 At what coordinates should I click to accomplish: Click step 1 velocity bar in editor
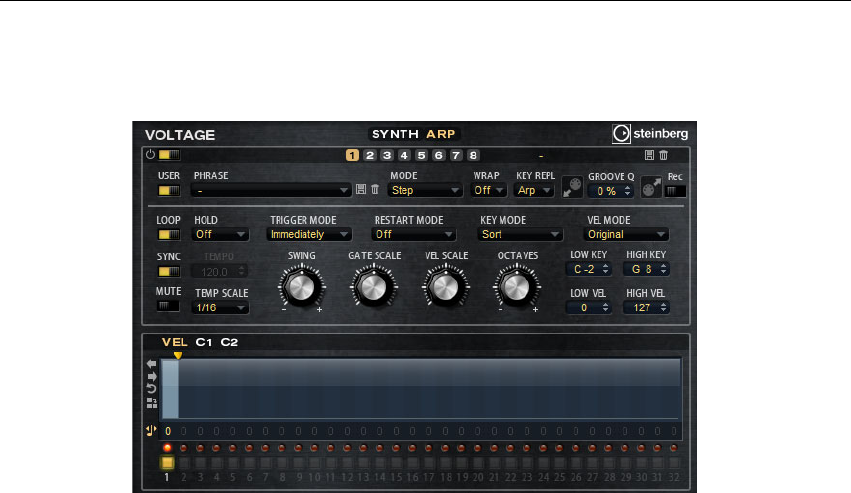coord(170,389)
